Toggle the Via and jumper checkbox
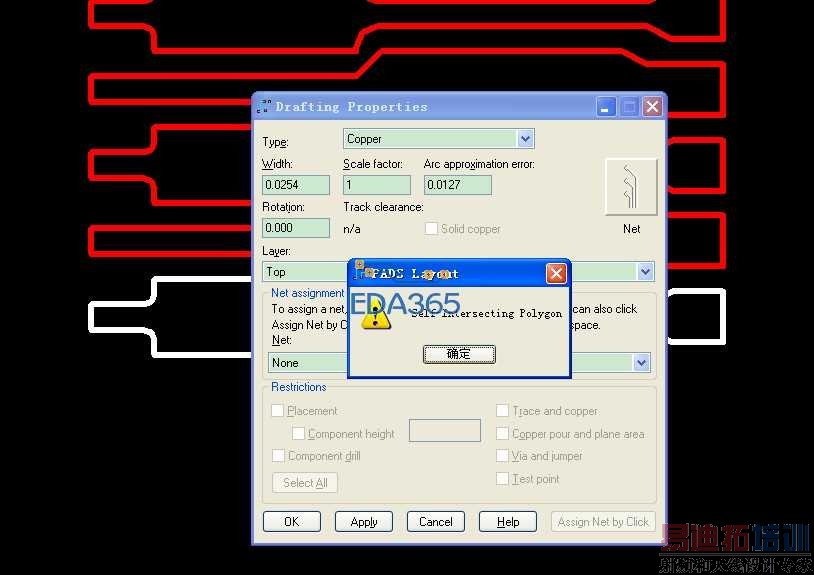 [502, 456]
